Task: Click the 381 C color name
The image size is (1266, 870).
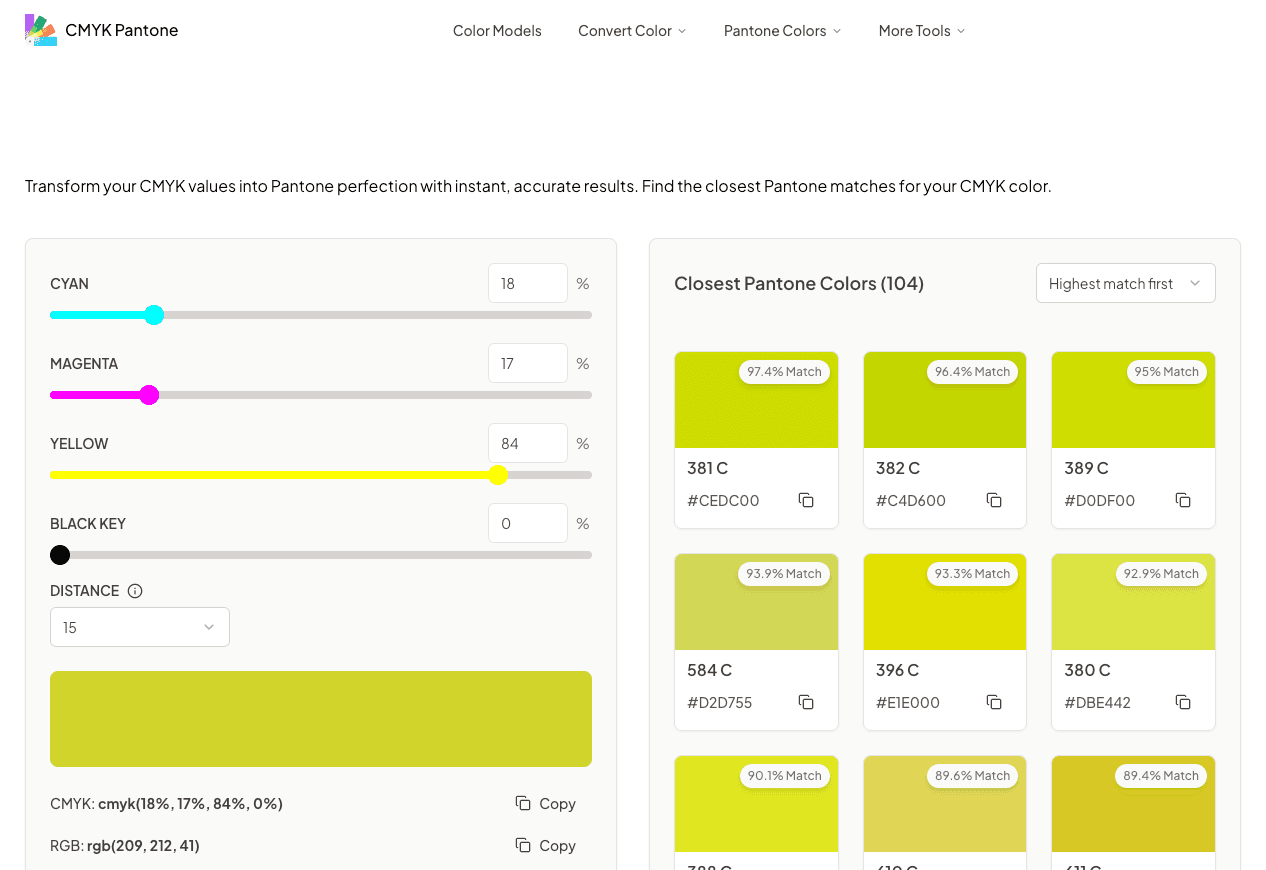Action: [x=707, y=468]
